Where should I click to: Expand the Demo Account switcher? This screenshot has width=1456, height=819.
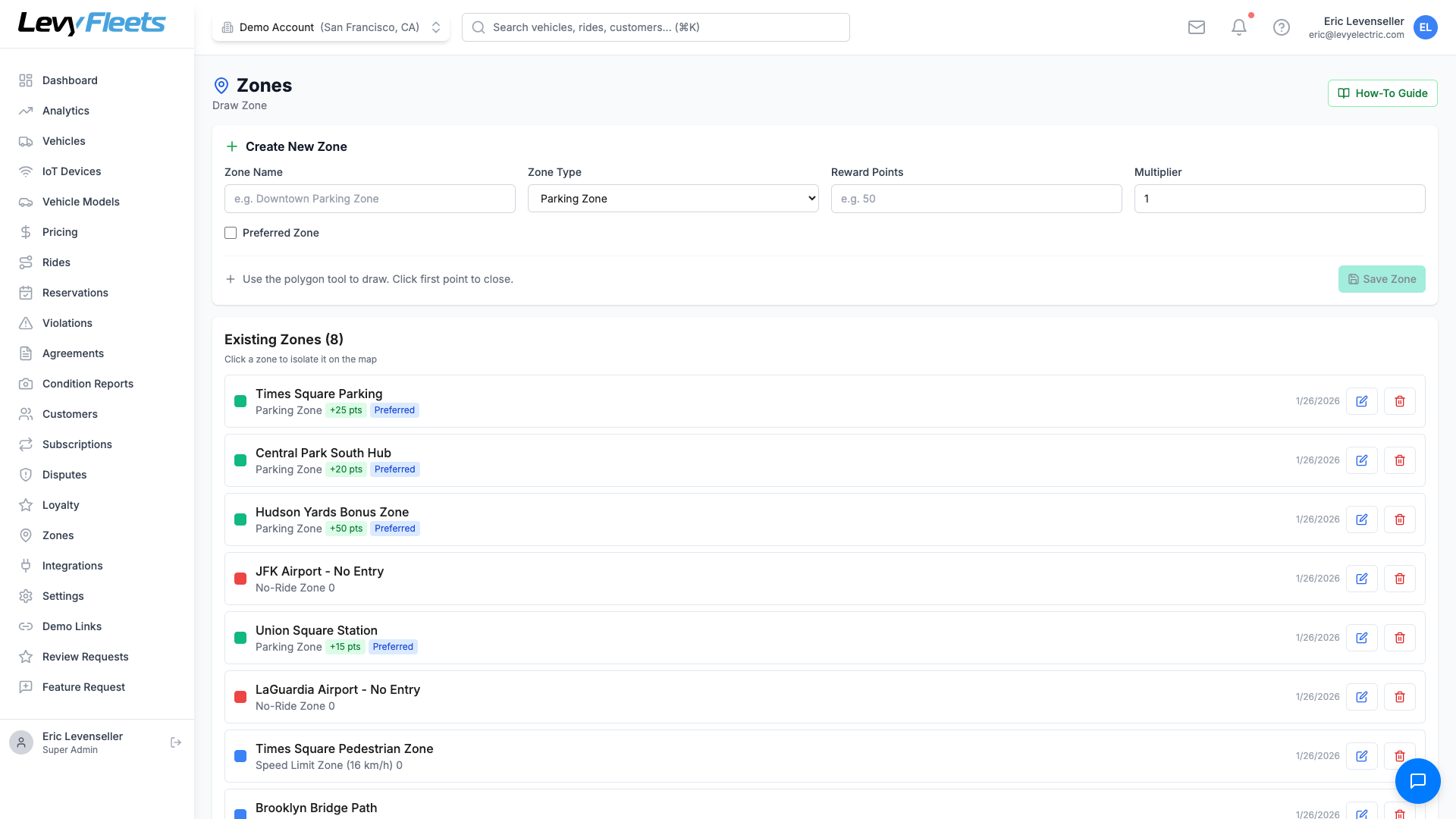pos(331,27)
